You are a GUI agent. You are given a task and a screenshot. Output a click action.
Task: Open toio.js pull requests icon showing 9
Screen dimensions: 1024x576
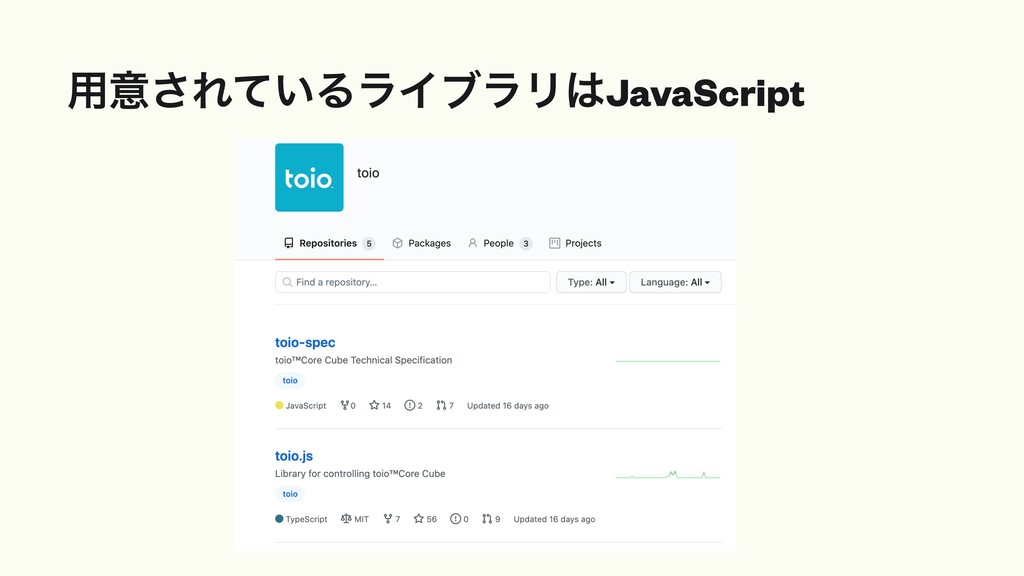[x=487, y=519]
